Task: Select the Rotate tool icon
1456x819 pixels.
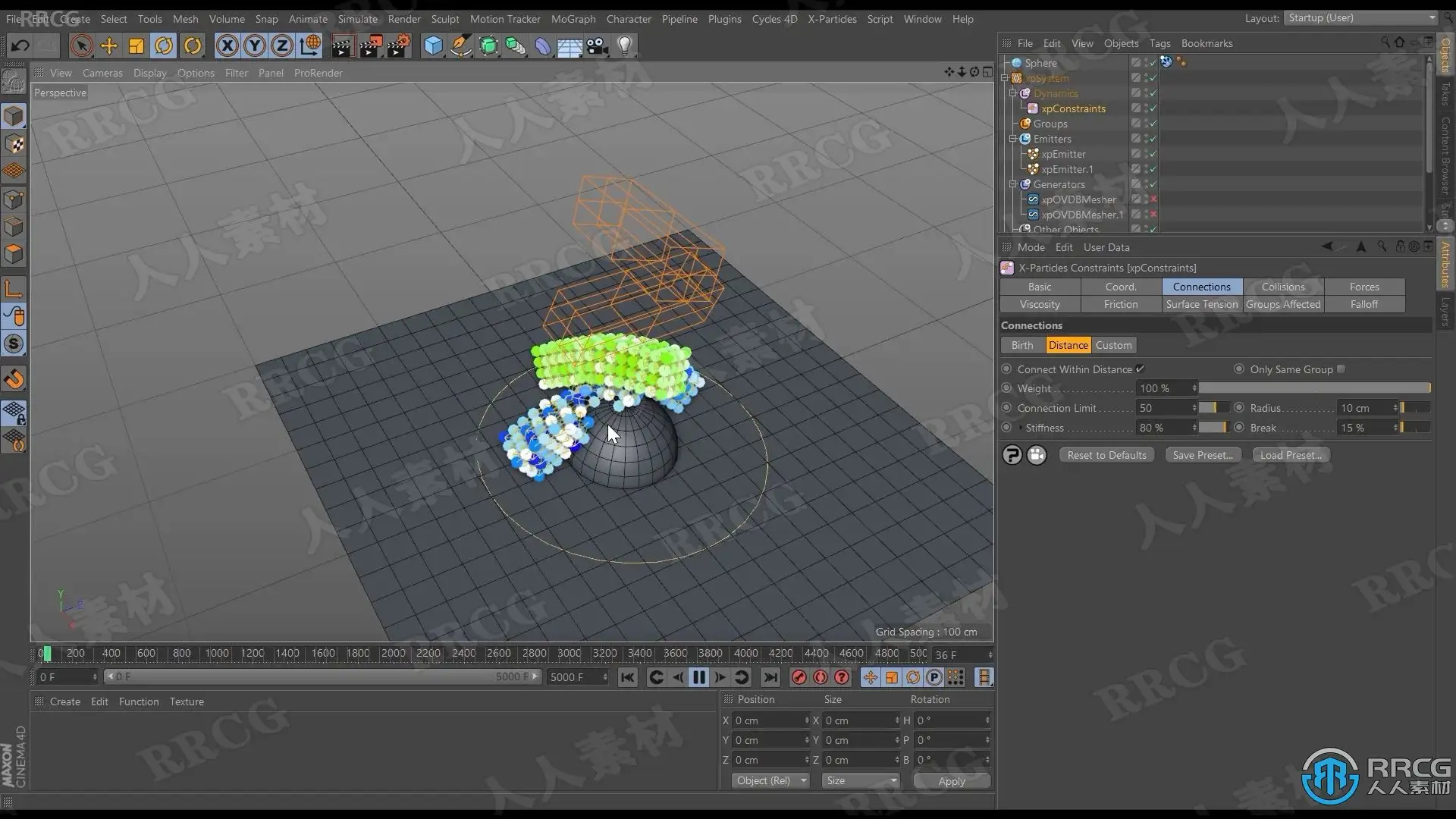Action: click(164, 45)
